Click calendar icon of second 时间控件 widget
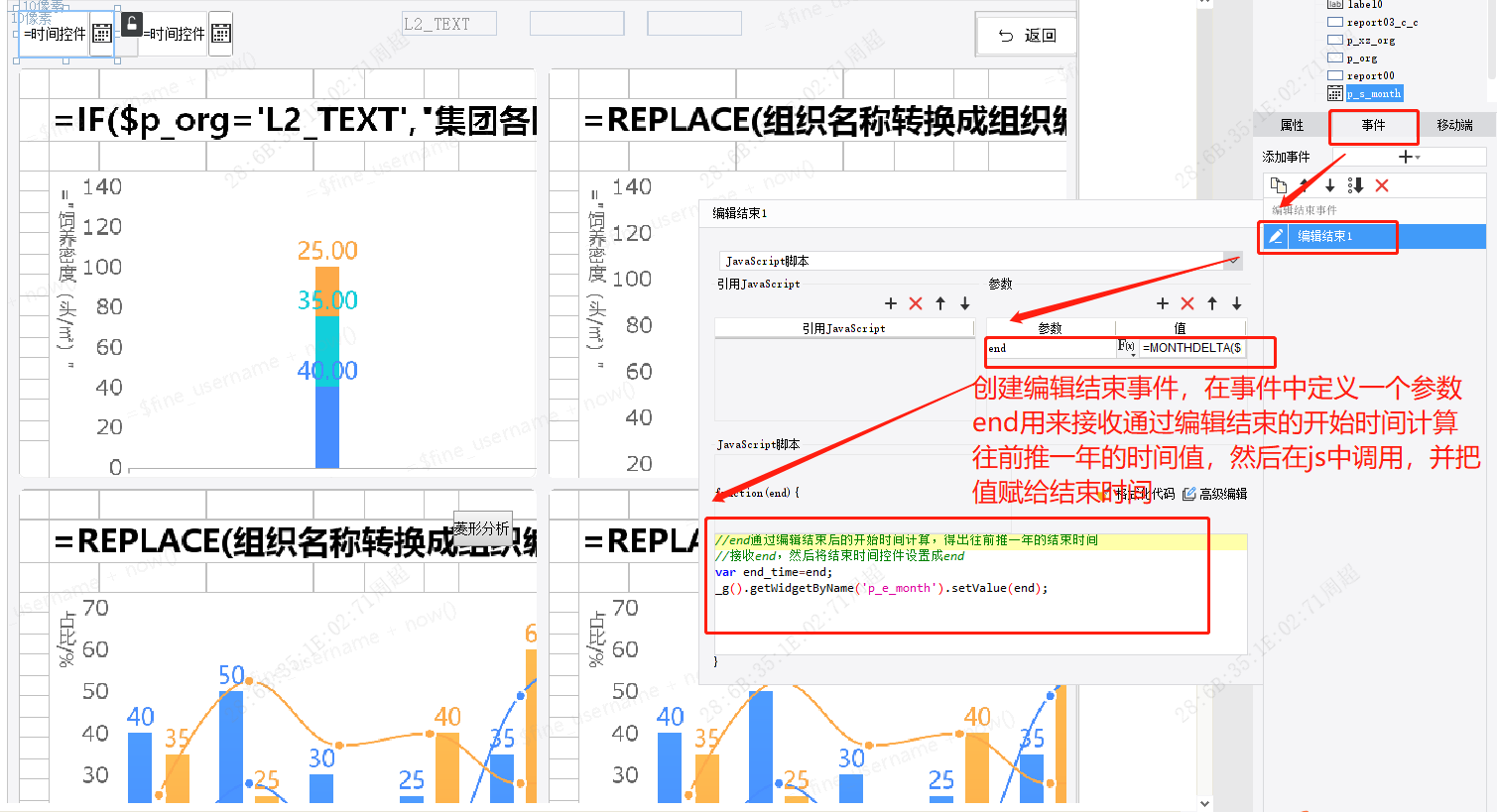 point(221,34)
